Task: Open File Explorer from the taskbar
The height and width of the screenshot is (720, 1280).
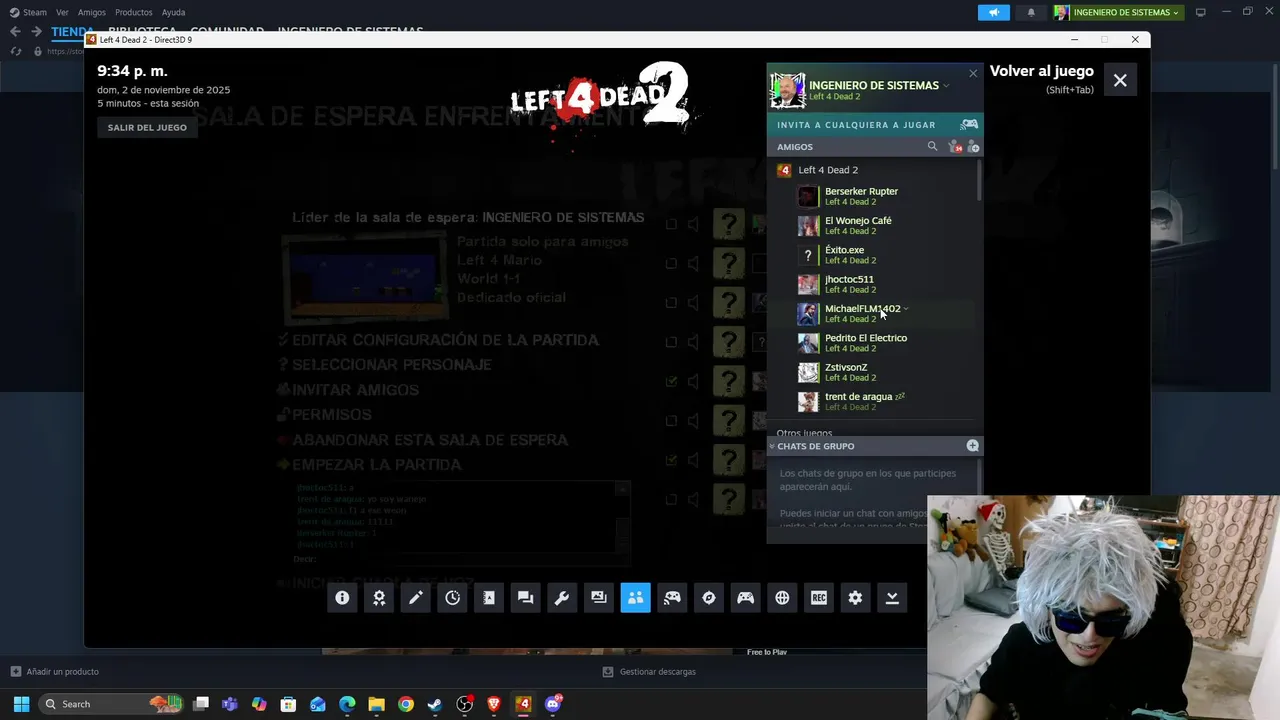Action: coord(376,704)
